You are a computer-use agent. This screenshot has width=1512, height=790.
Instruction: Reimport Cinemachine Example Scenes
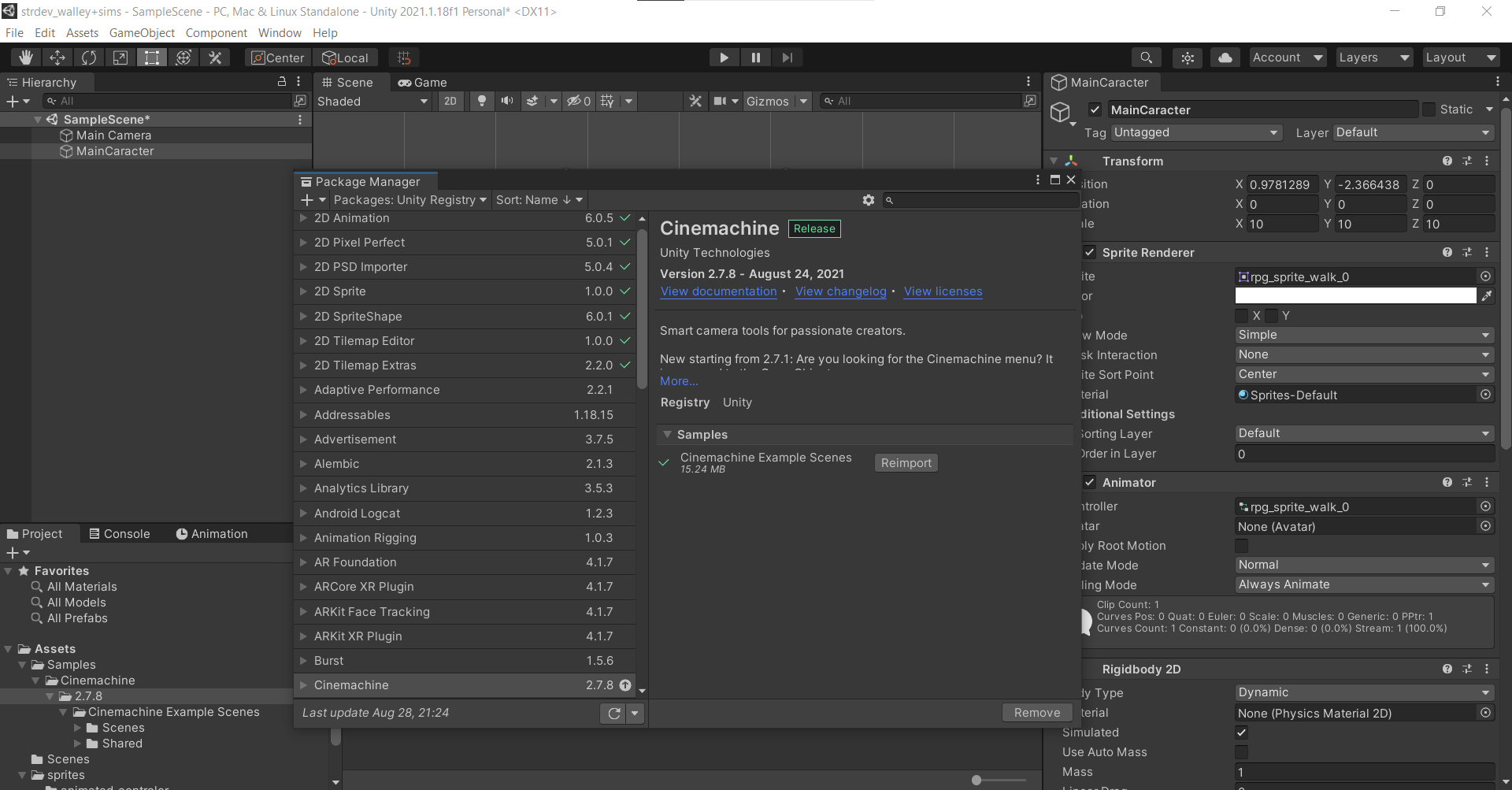click(906, 463)
